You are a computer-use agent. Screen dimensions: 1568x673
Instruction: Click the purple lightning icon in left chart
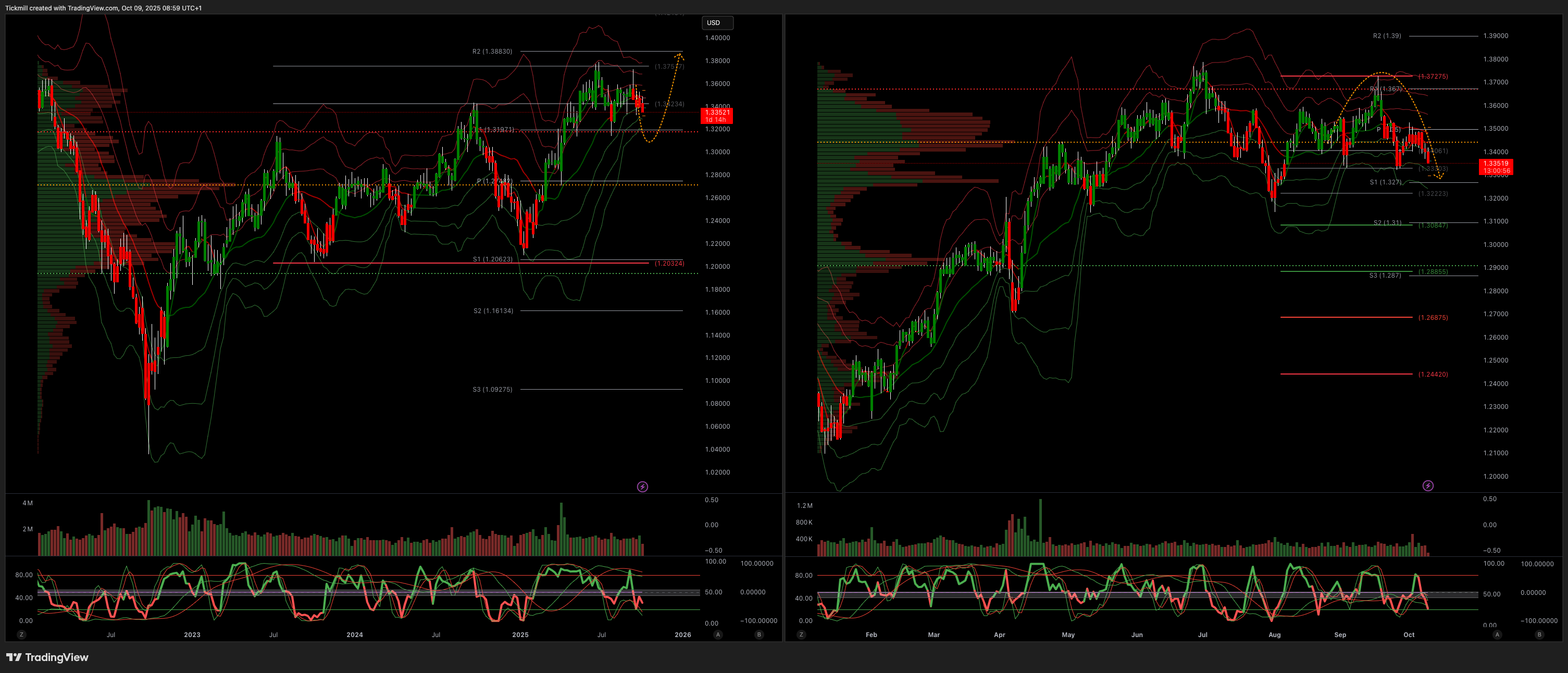click(x=642, y=487)
